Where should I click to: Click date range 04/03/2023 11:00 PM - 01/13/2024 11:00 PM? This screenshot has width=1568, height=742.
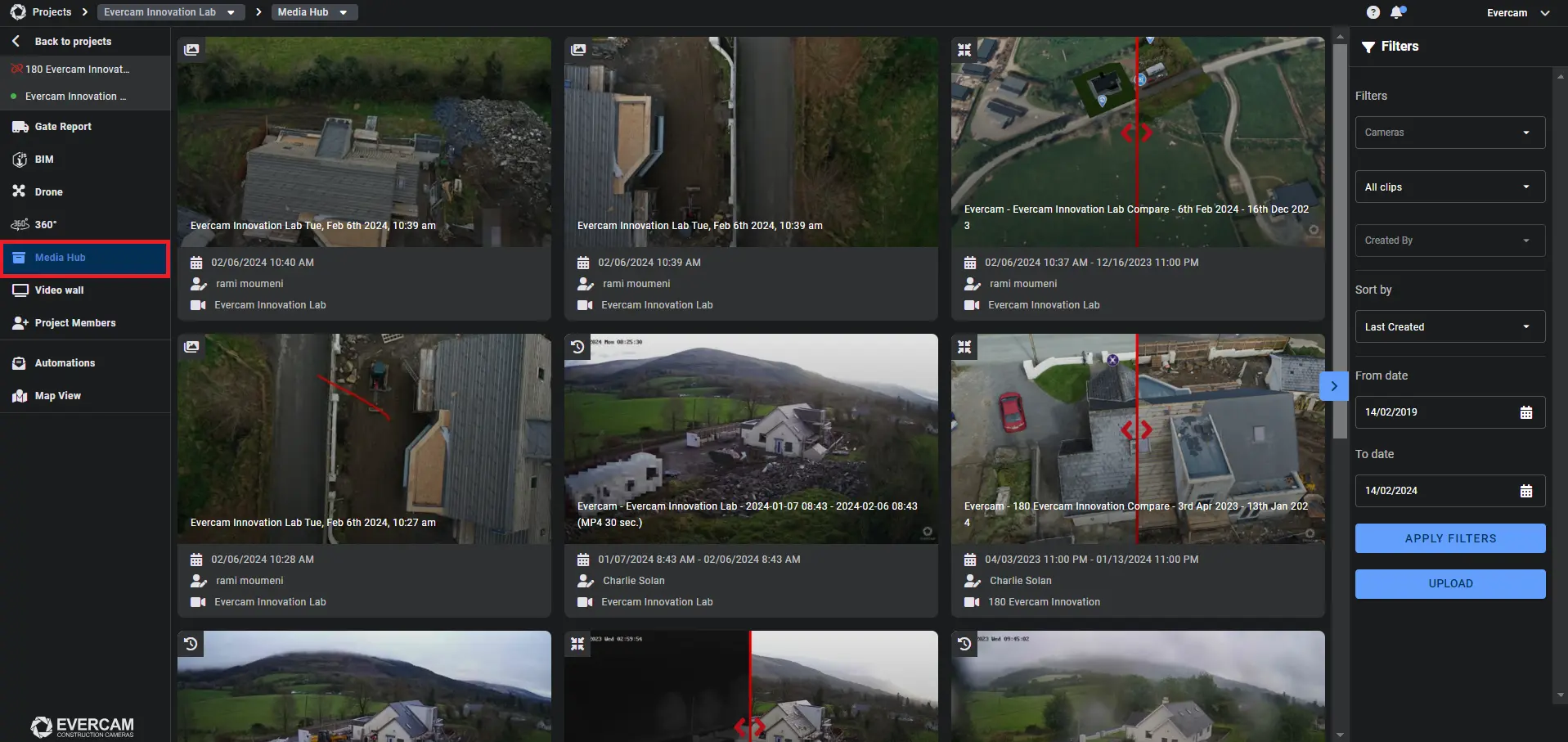coord(1092,560)
